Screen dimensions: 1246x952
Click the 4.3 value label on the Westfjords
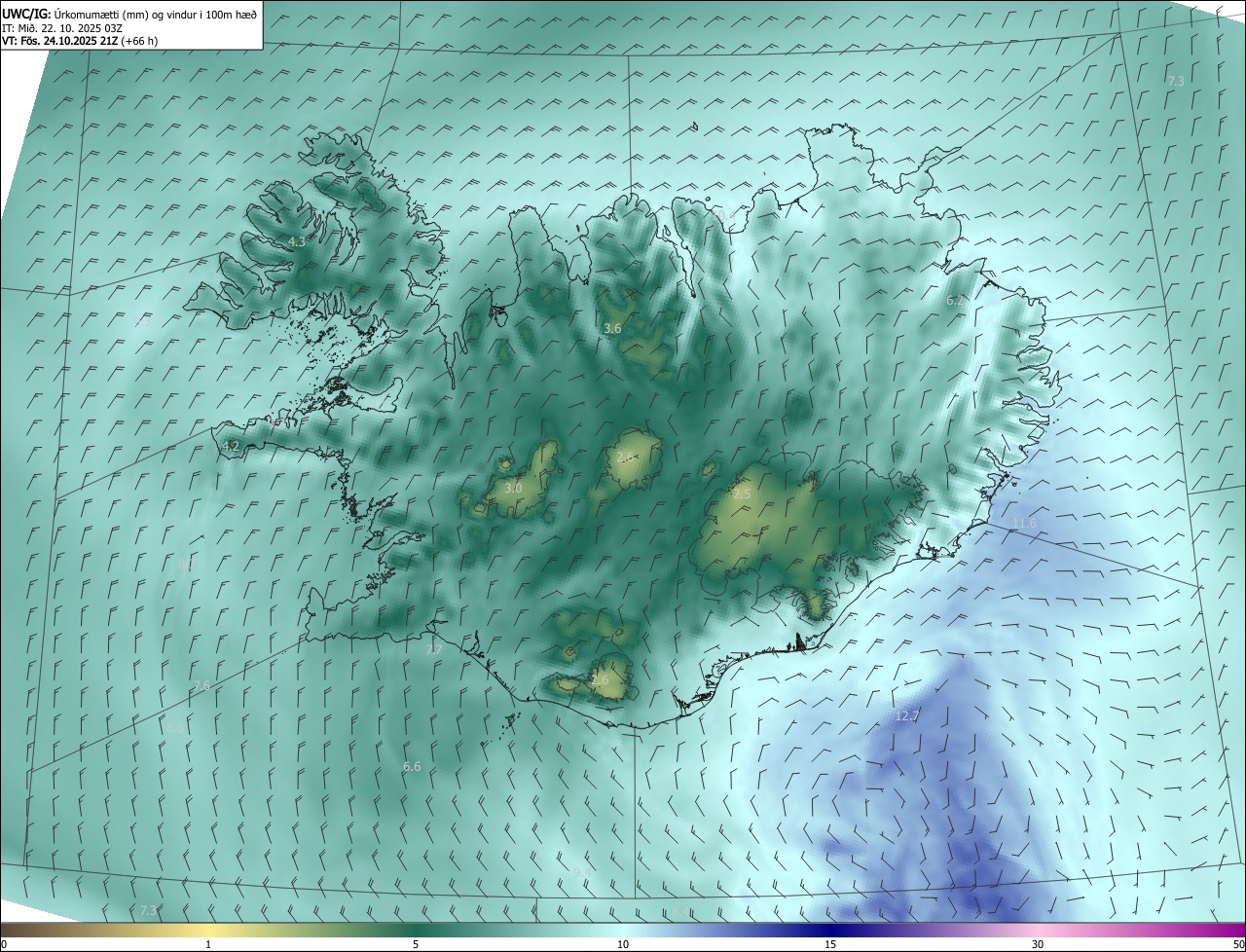point(296,241)
